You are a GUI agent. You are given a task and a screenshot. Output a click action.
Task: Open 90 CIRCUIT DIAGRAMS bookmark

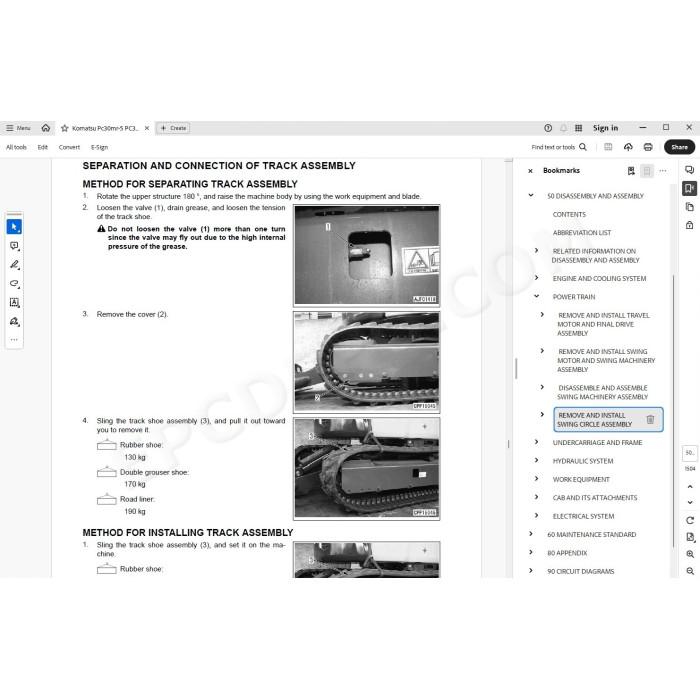(x=580, y=571)
